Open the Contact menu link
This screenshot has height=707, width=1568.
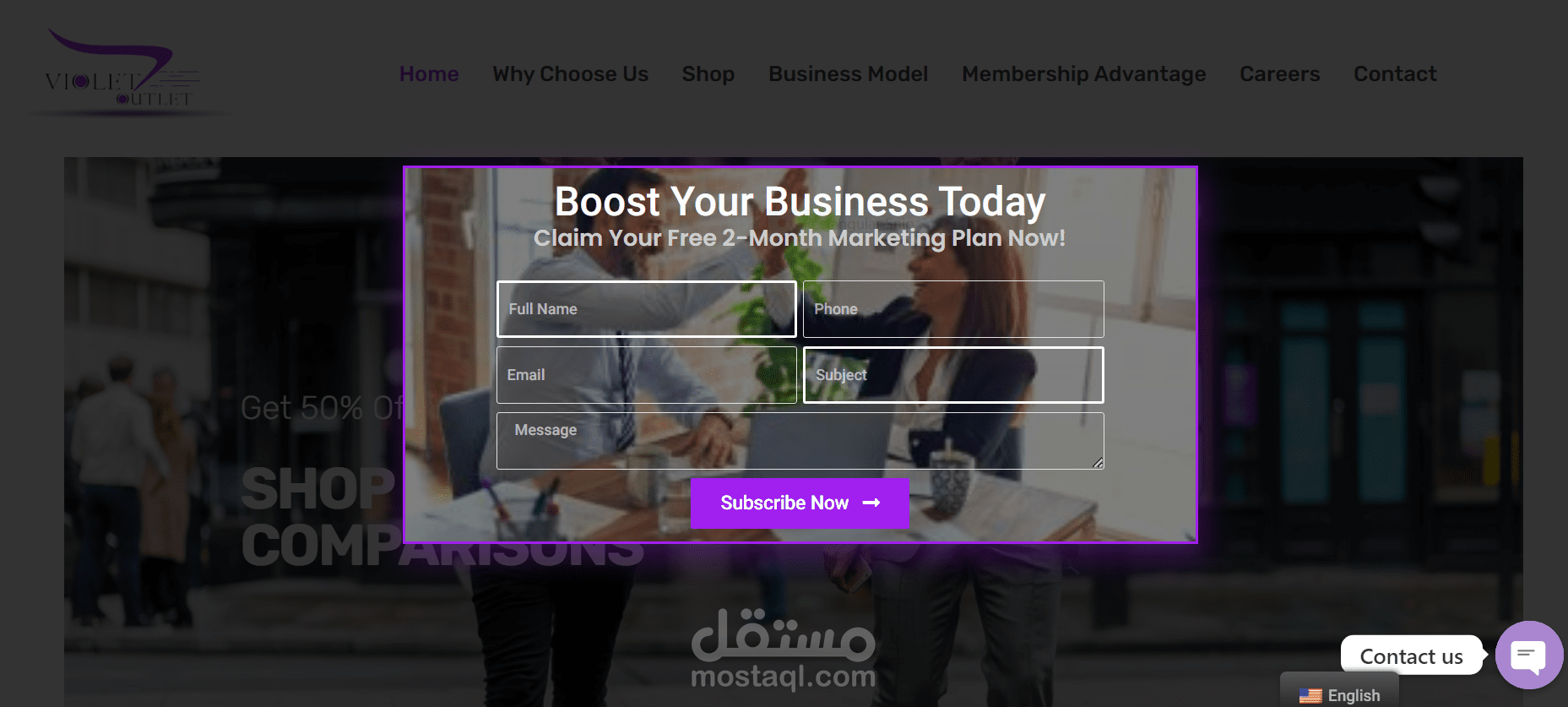point(1395,74)
